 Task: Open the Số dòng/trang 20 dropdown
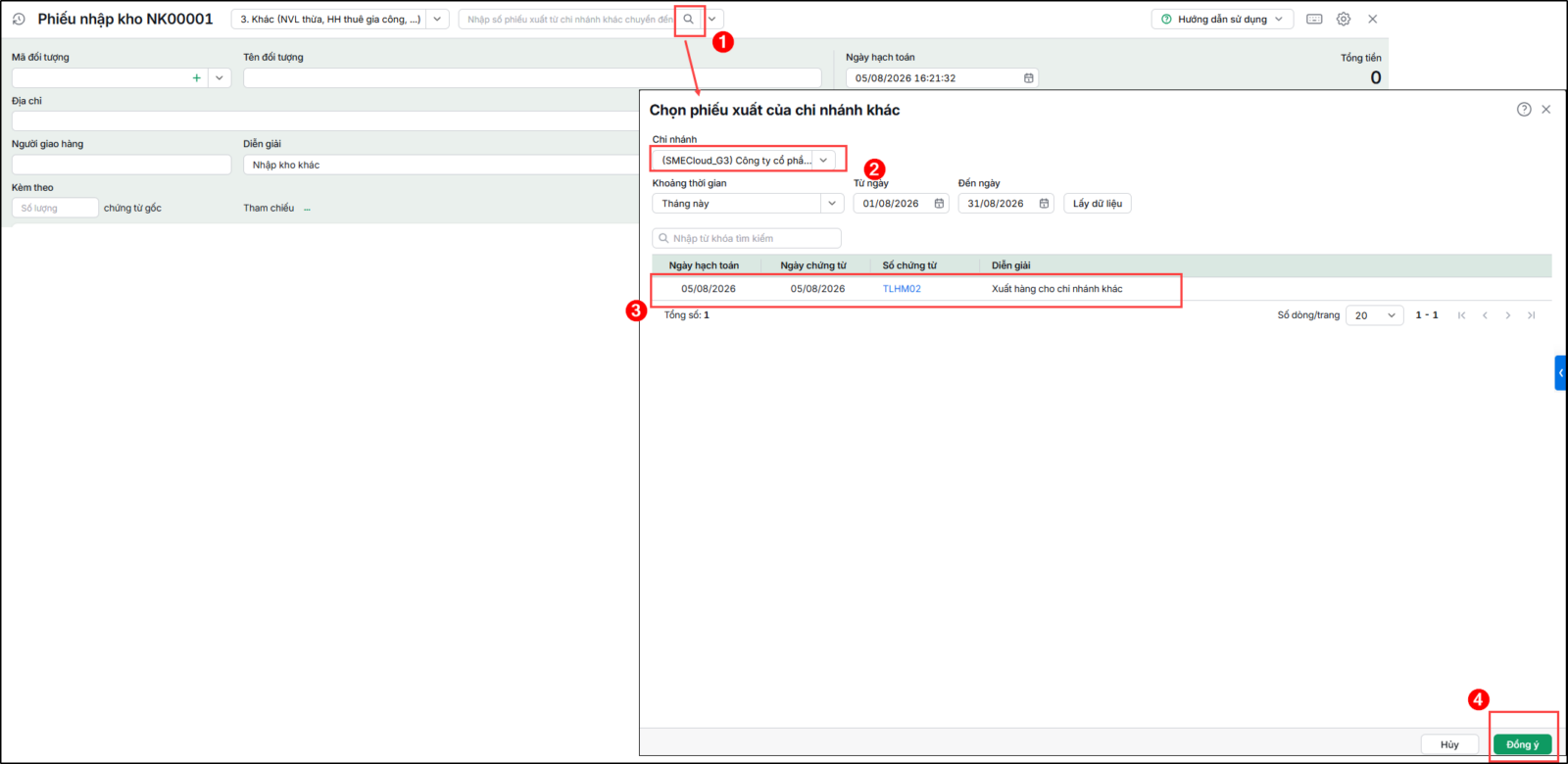coord(1375,315)
